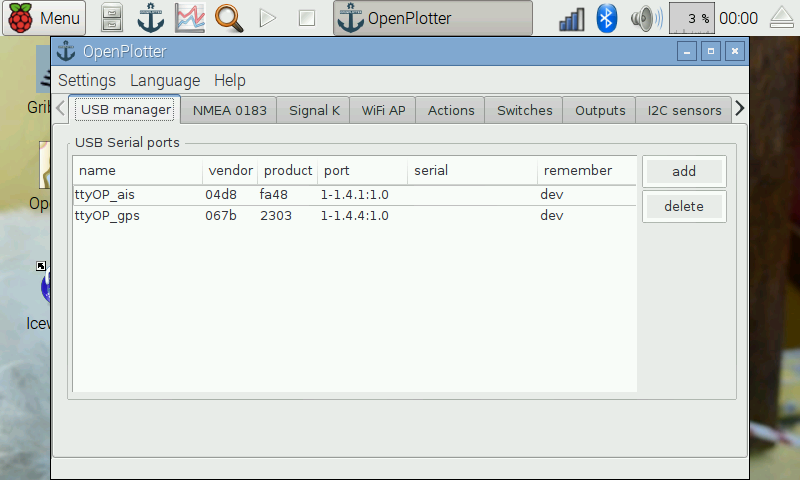
Task: Open the Raspberry Pi Menu button
Action: 44,18
